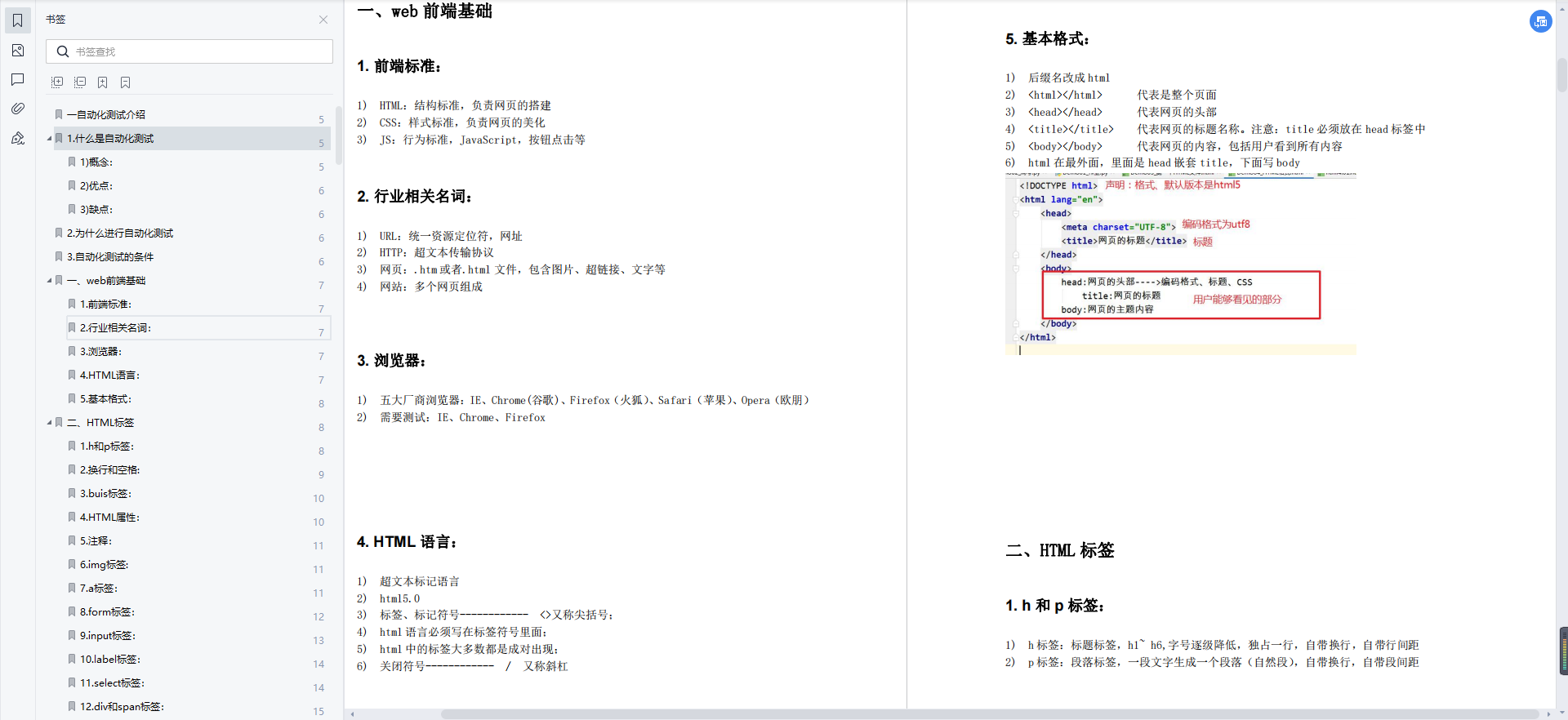1568x720 pixels.
Task: Click heading 5. 基本格式: in document
Action: click(1047, 39)
